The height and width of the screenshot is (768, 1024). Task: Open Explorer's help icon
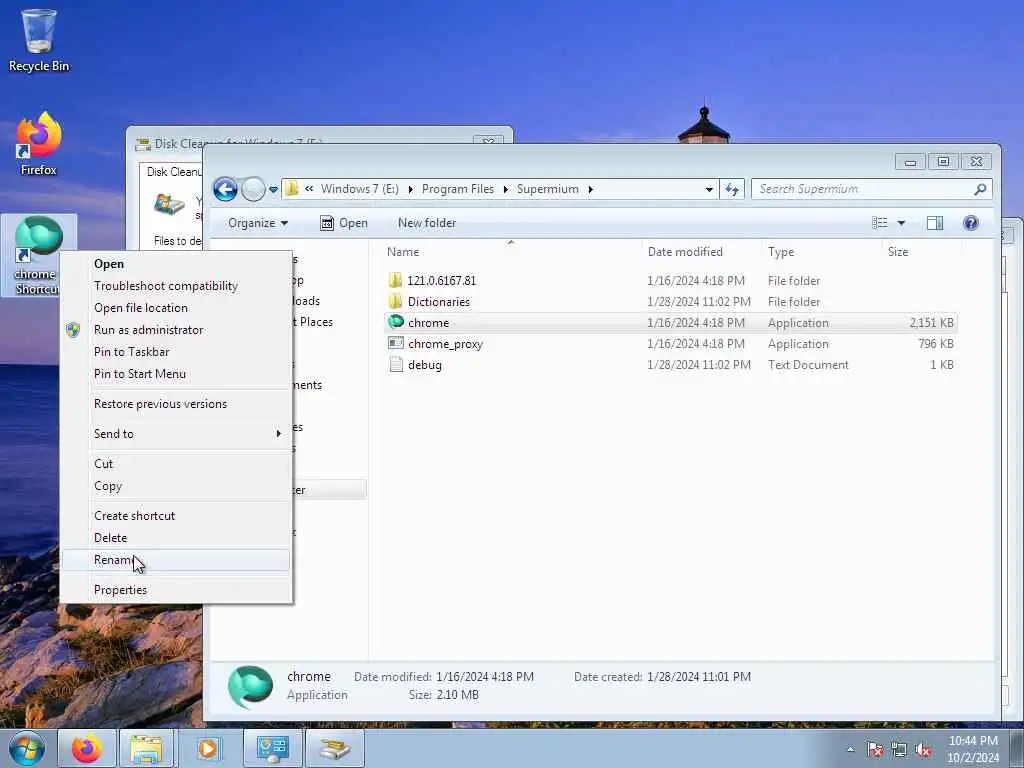970,223
